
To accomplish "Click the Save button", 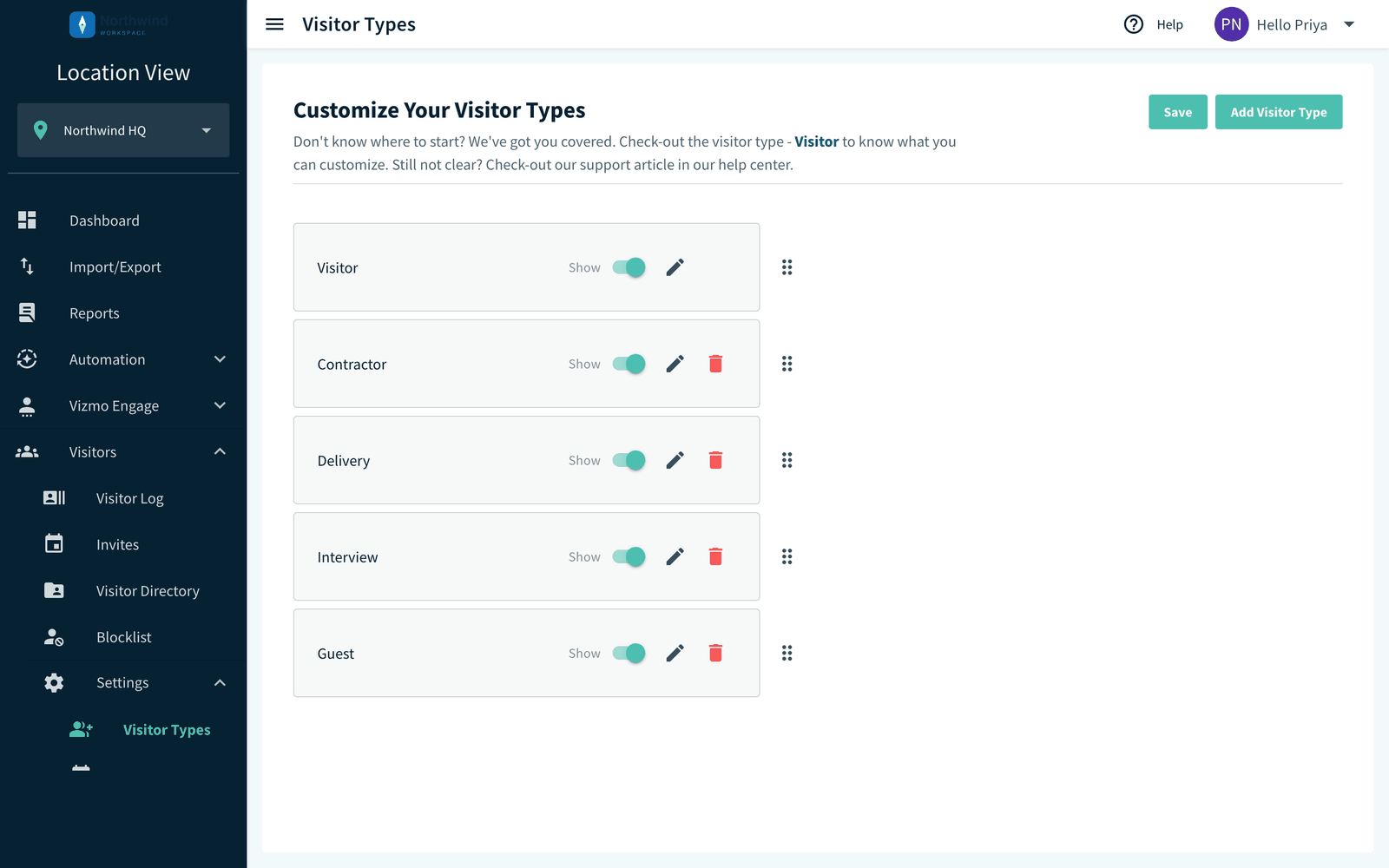I will coord(1177,112).
